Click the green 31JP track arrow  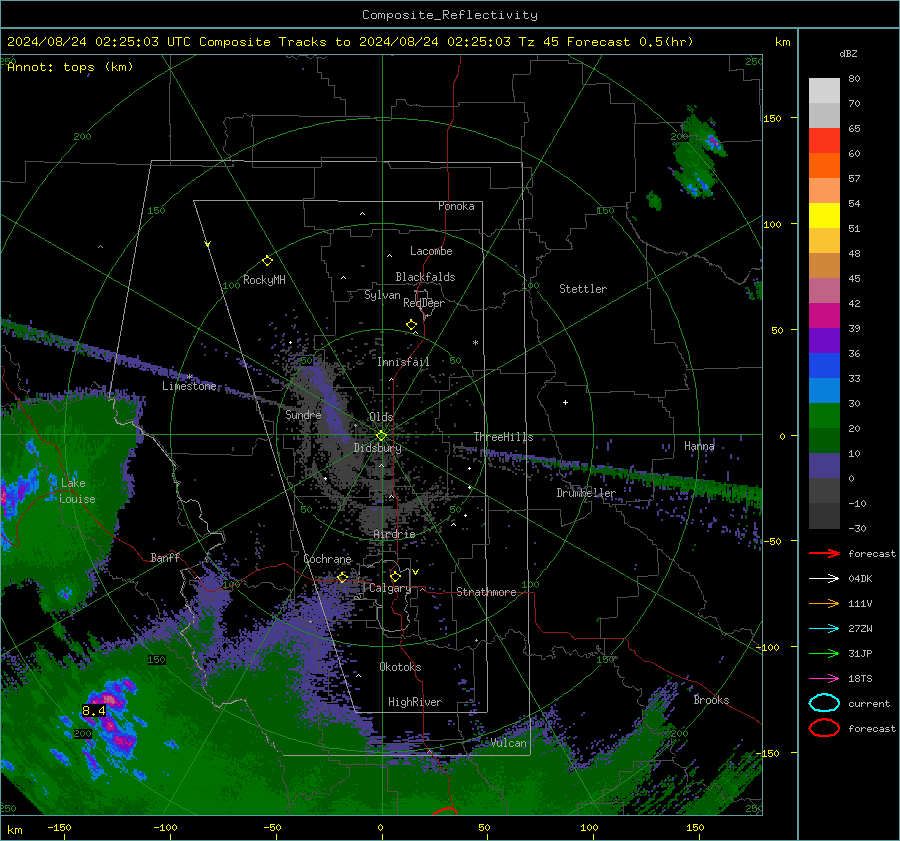coord(824,653)
